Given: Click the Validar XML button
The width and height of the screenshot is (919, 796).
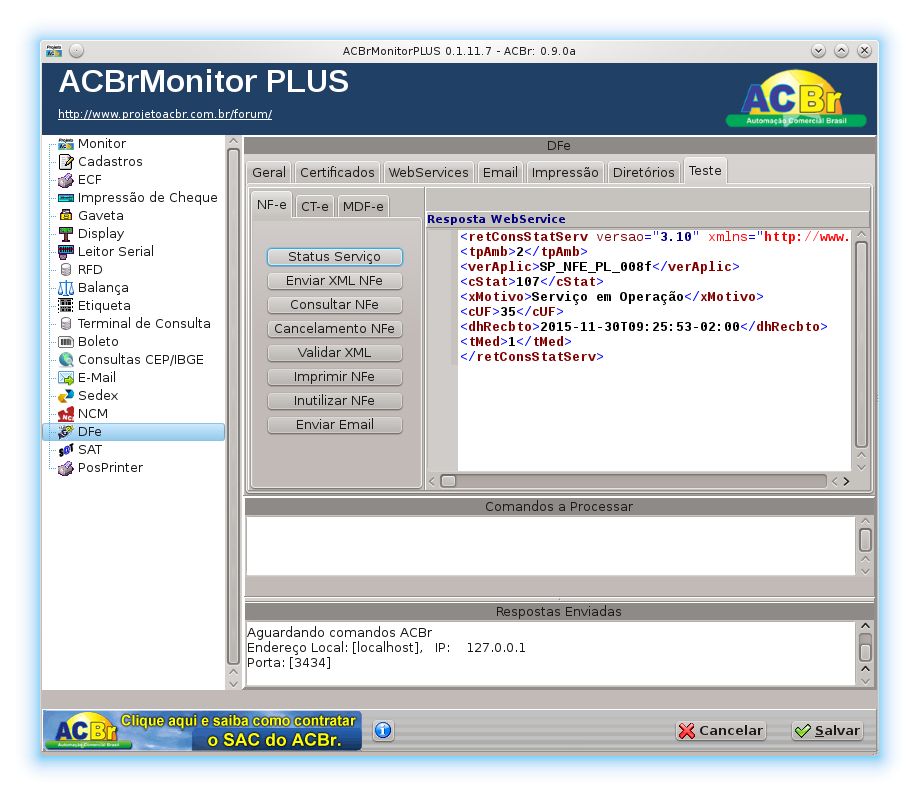Looking at the screenshot, I should click(335, 353).
